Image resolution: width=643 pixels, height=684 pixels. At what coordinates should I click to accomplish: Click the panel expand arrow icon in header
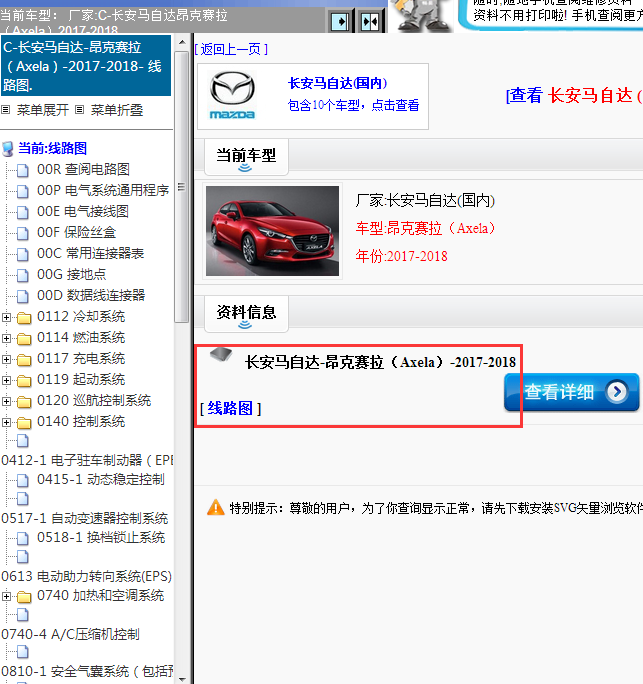[x=340, y=21]
